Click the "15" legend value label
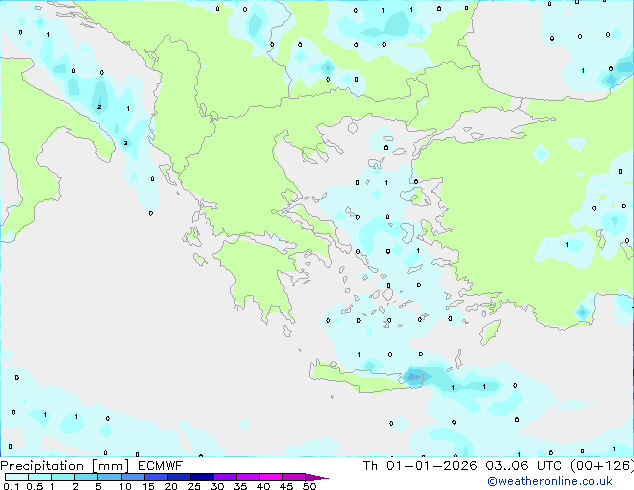The width and height of the screenshot is (634, 490). point(148,486)
